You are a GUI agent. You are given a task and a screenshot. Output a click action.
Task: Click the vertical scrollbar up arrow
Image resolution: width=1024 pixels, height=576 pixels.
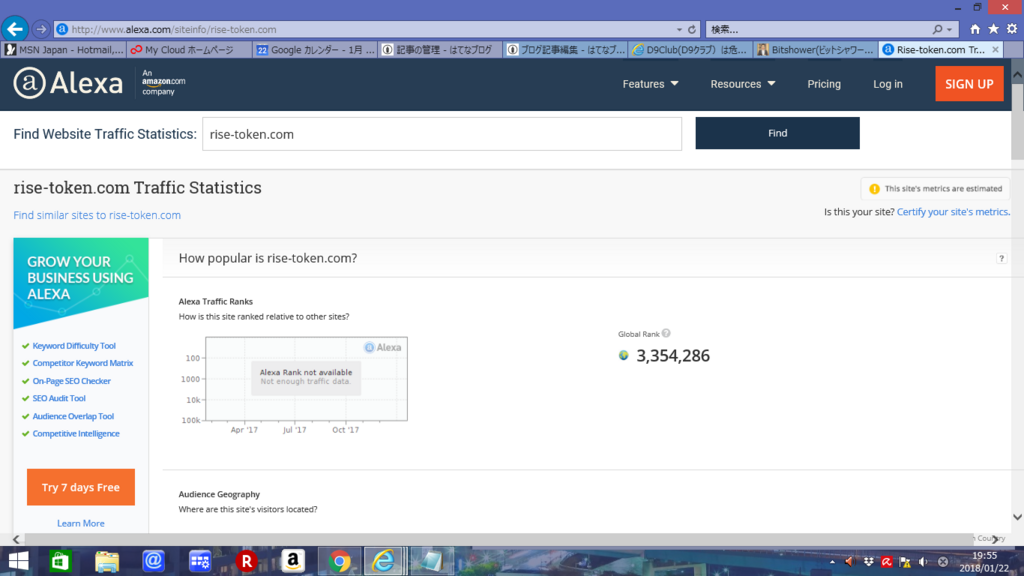[x=1017, y=76]
